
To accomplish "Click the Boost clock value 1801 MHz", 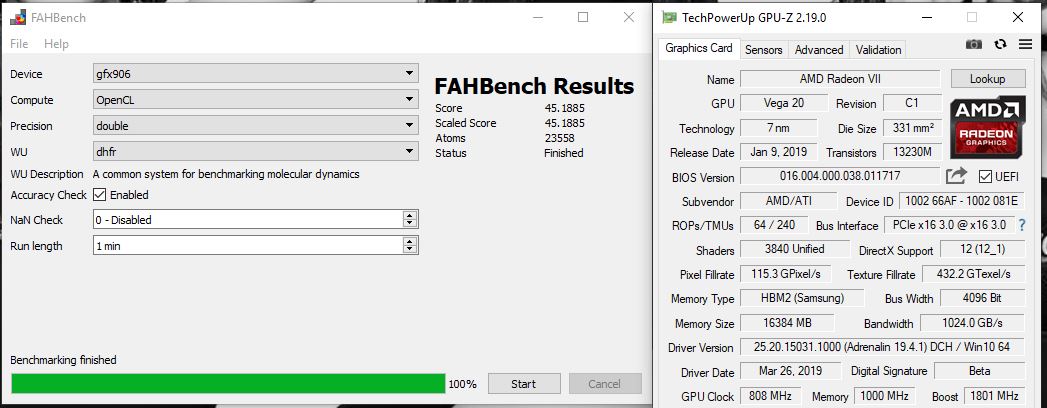I will [x=994, y=395].
